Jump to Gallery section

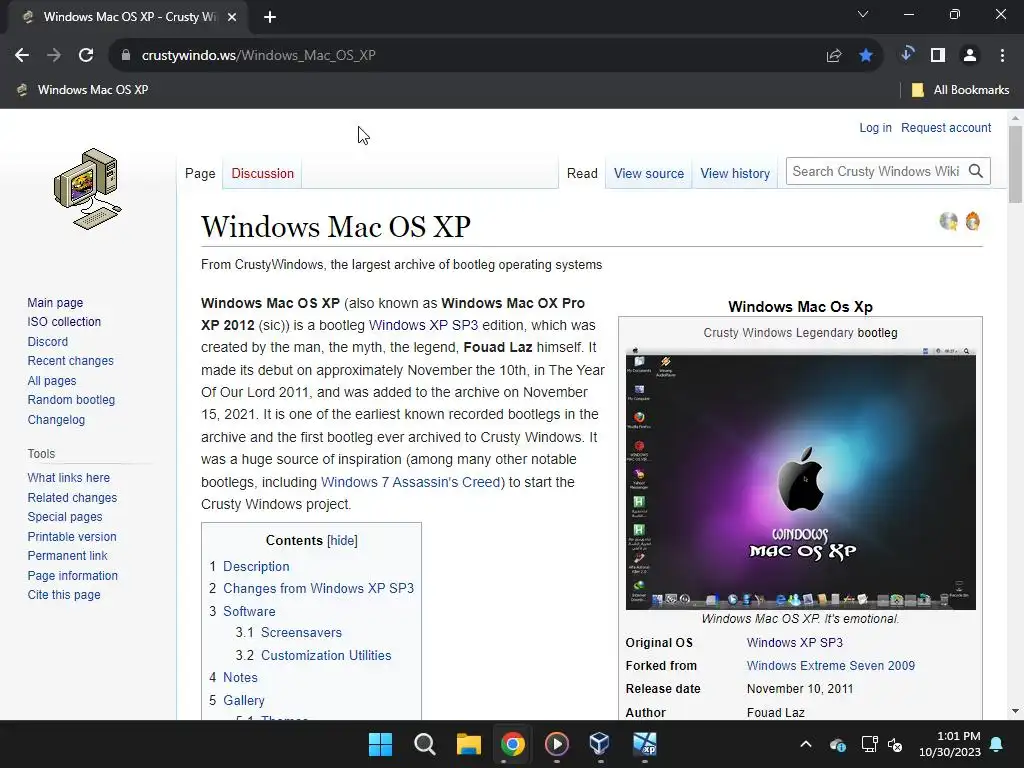244,700
